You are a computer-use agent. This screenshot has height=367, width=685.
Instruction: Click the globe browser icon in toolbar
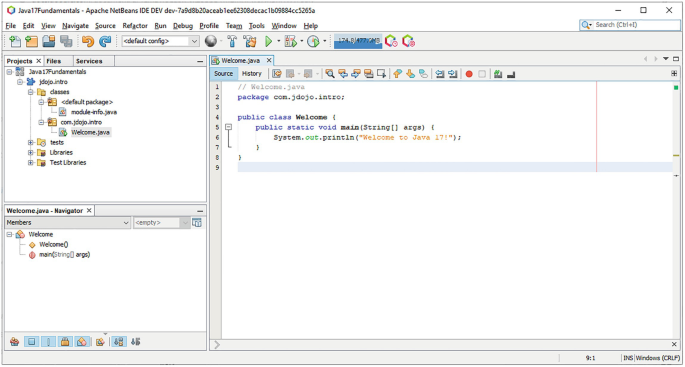[x=211, y=42]
